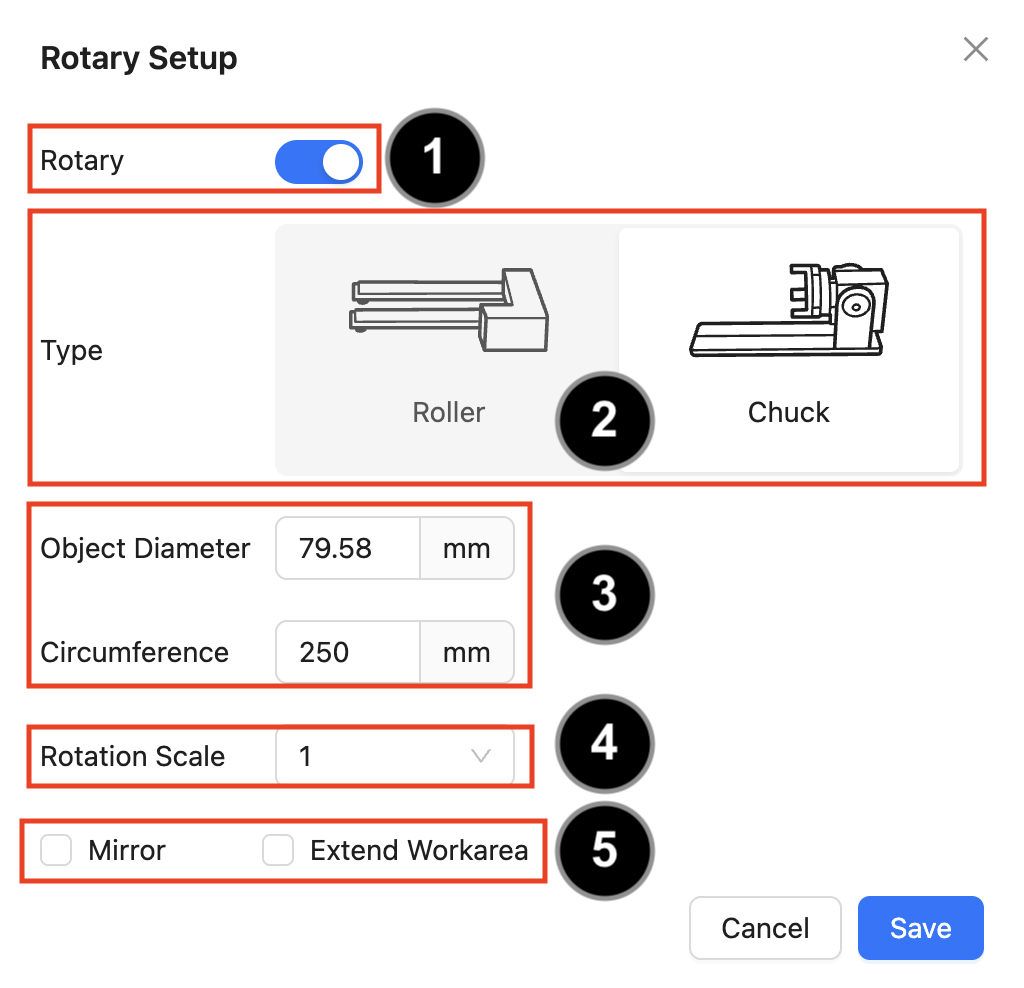Click the mm unit beside Object Diameter

click(467, 549)
